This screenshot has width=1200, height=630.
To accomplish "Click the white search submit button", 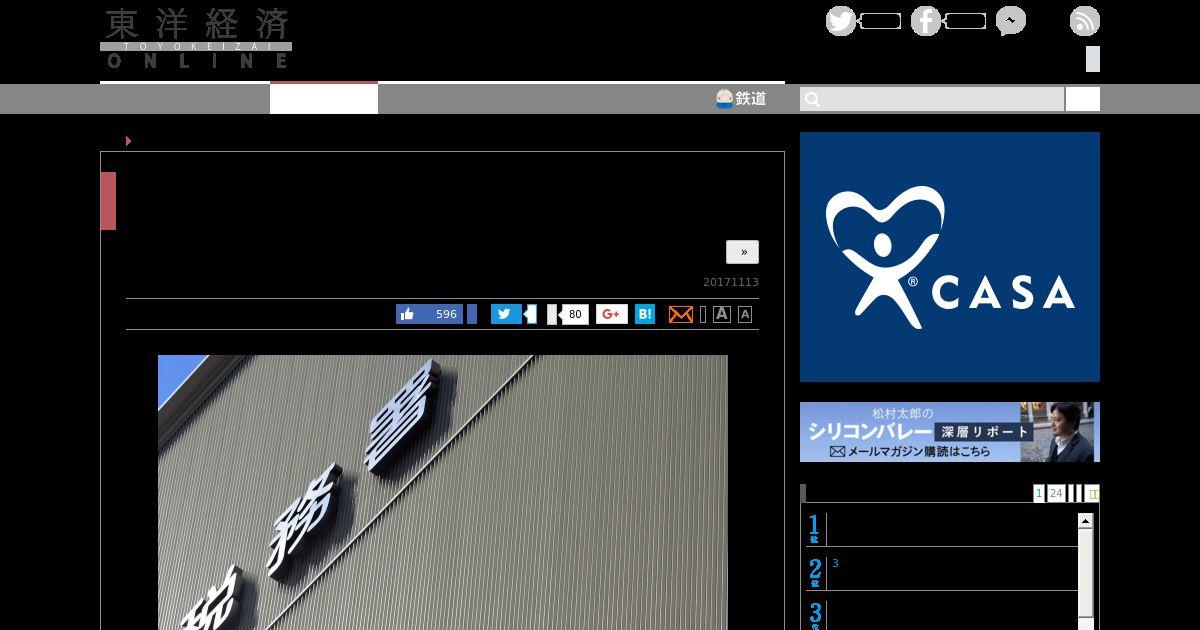I will point(1083,99).
